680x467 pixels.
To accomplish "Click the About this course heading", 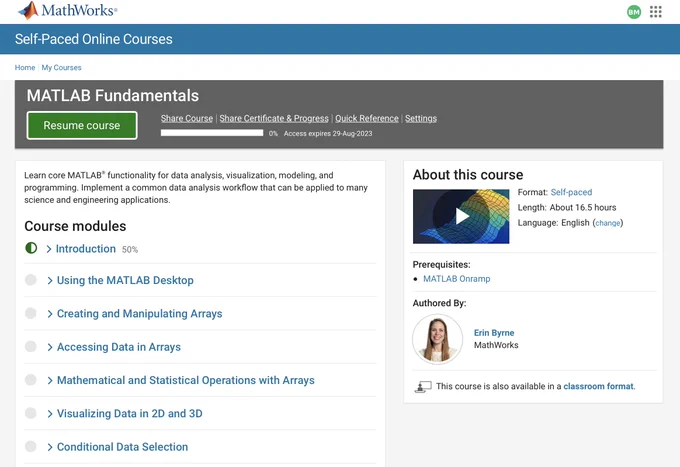I will coord(468,175).
